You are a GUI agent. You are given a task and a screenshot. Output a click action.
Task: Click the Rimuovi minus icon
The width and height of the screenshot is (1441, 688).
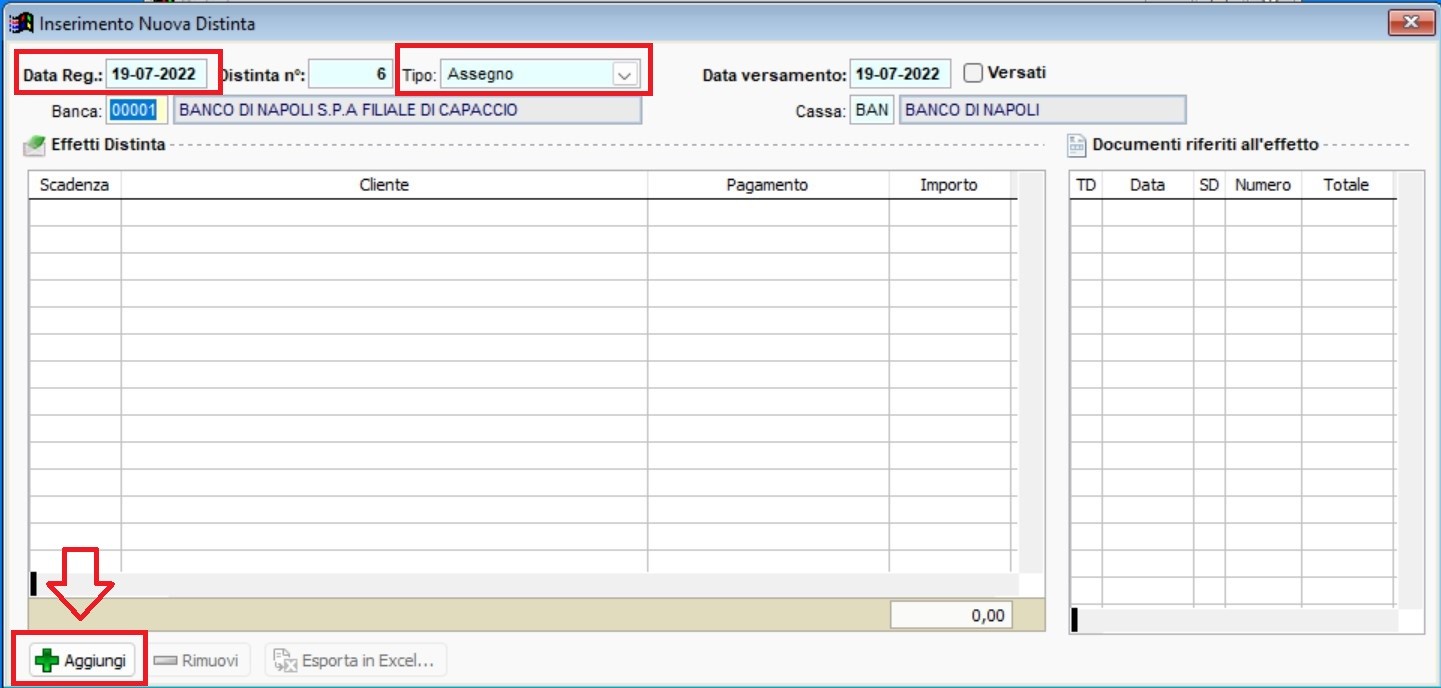coord(168,659)
